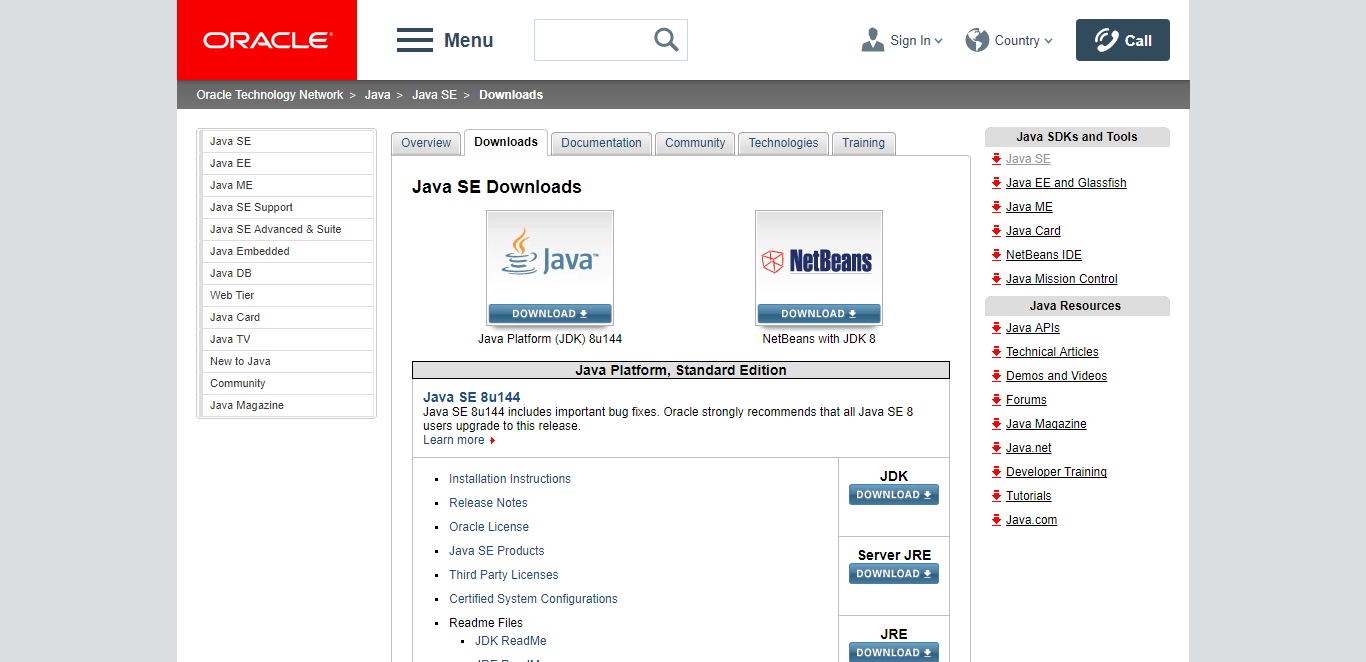Image resolution: width=1366 pixels, height=662 pixels.
Task: Open Java EE in left sidebar
Action: (x=287, y=163)
